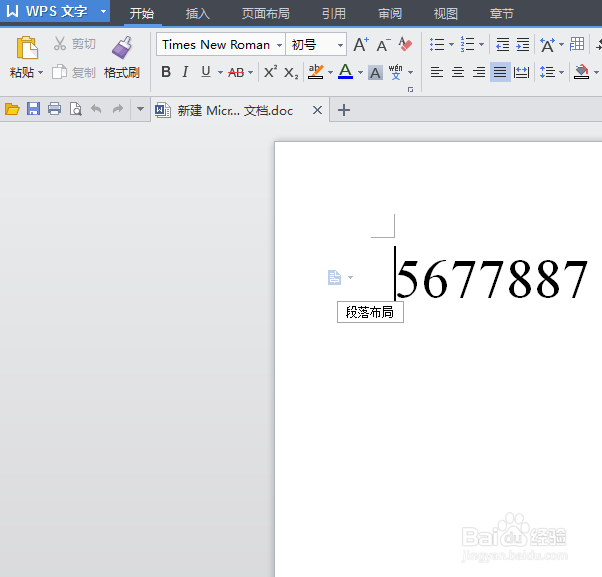The height and width of the screenshot is (577, 602).
Task: Open the 页面布局 tab
Action: coord(266,13)
